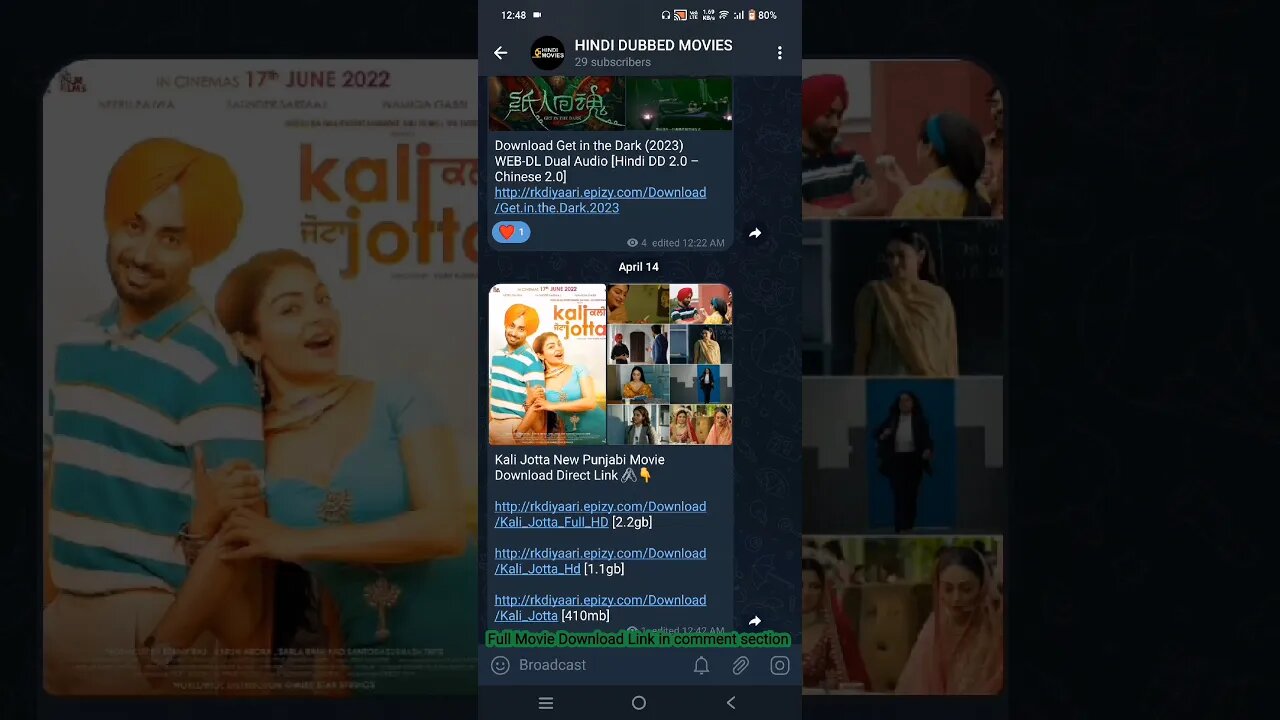Screen dimensions: 1280x720
Task: Open Get.in.the.Dark.2023 download link
Action: pos(600,200)
